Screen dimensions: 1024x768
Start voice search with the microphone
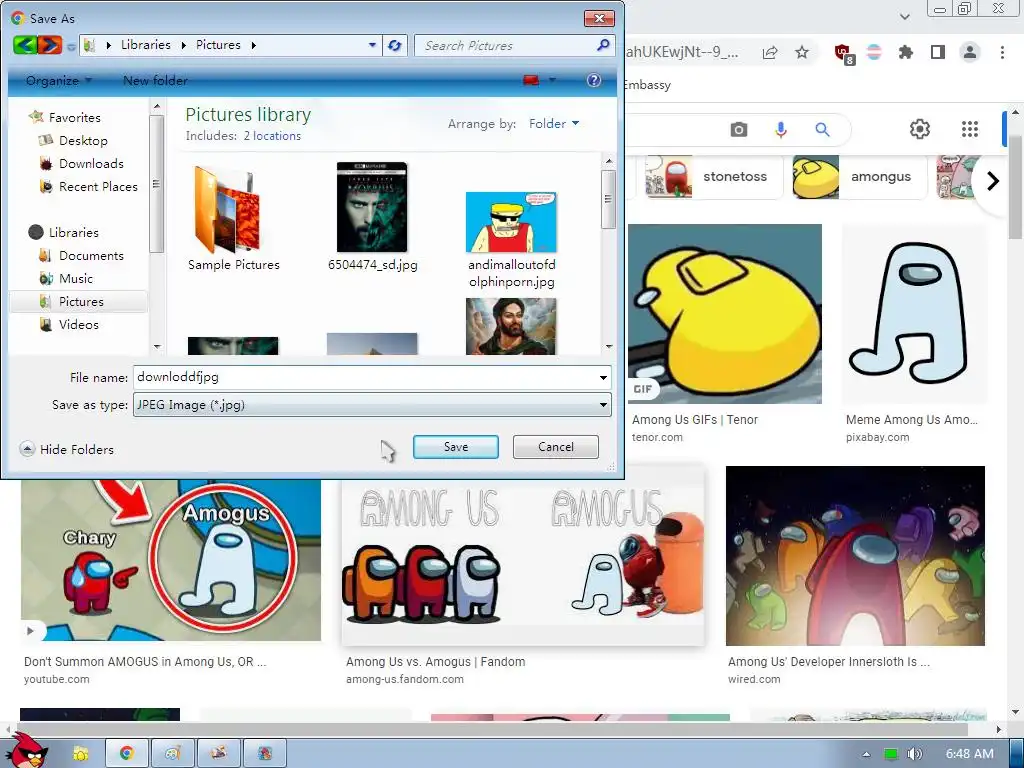[780, 129]
